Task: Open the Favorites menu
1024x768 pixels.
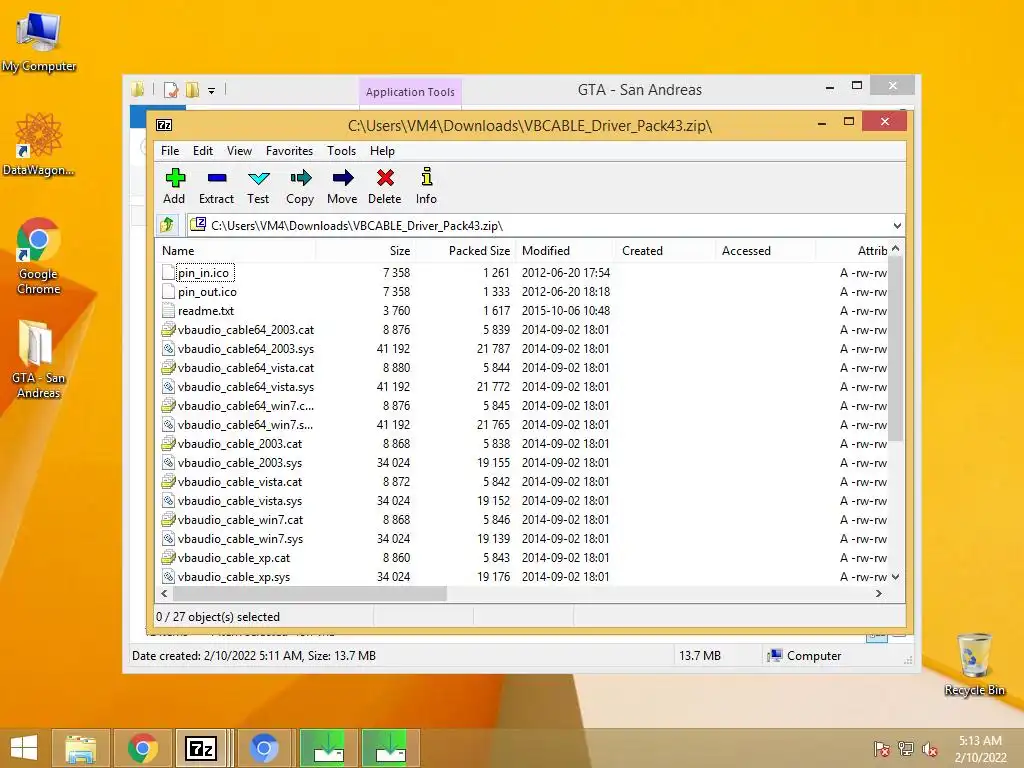Action: point(289,151)
